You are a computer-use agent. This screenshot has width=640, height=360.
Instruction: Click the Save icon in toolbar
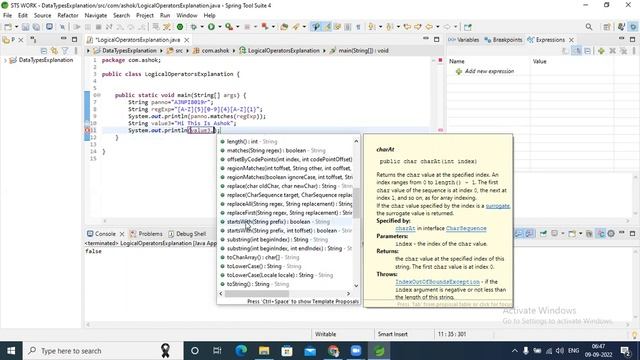pos(25,27)
